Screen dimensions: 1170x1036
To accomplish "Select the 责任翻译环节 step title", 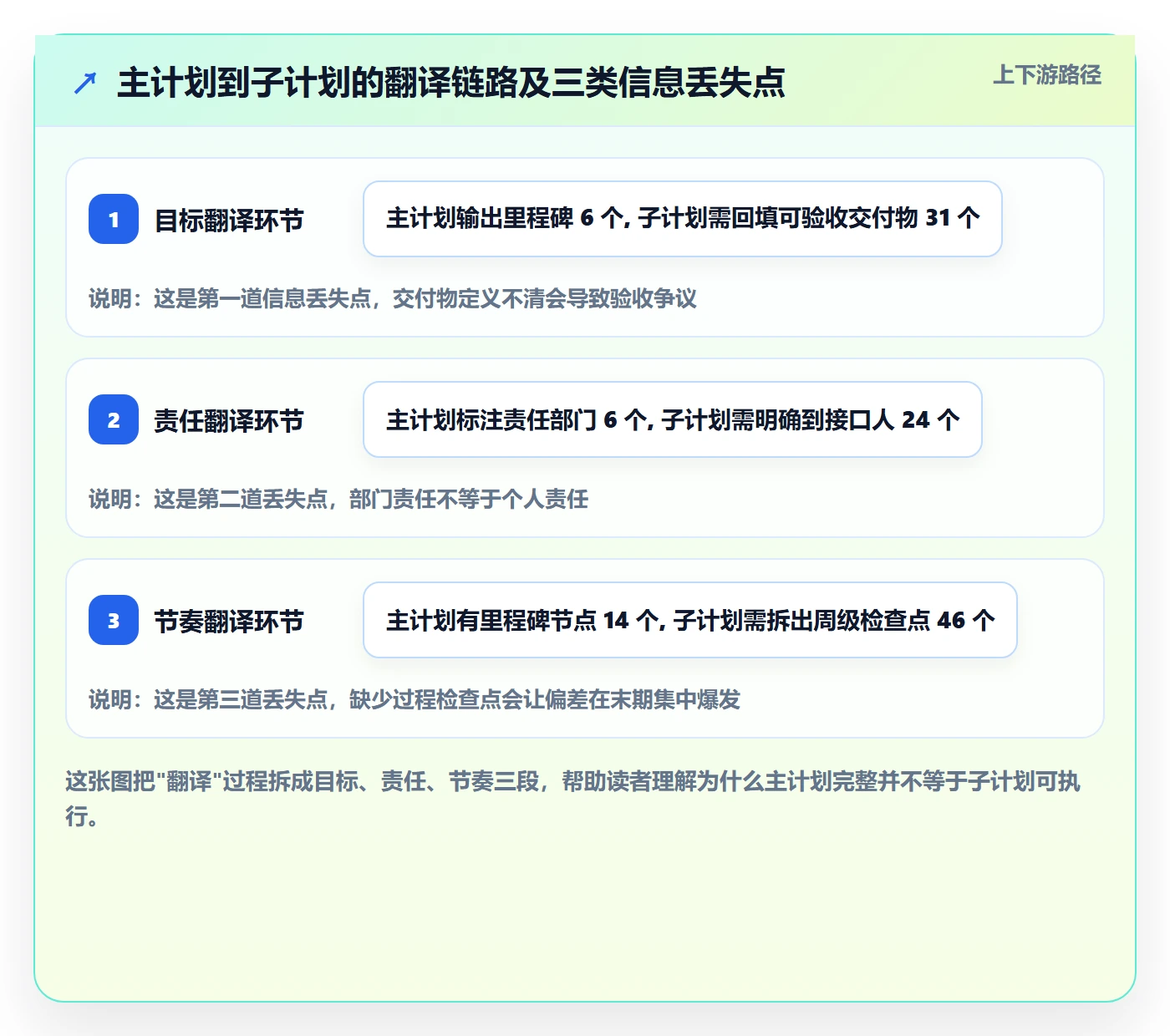I will (x=229, y=420).
